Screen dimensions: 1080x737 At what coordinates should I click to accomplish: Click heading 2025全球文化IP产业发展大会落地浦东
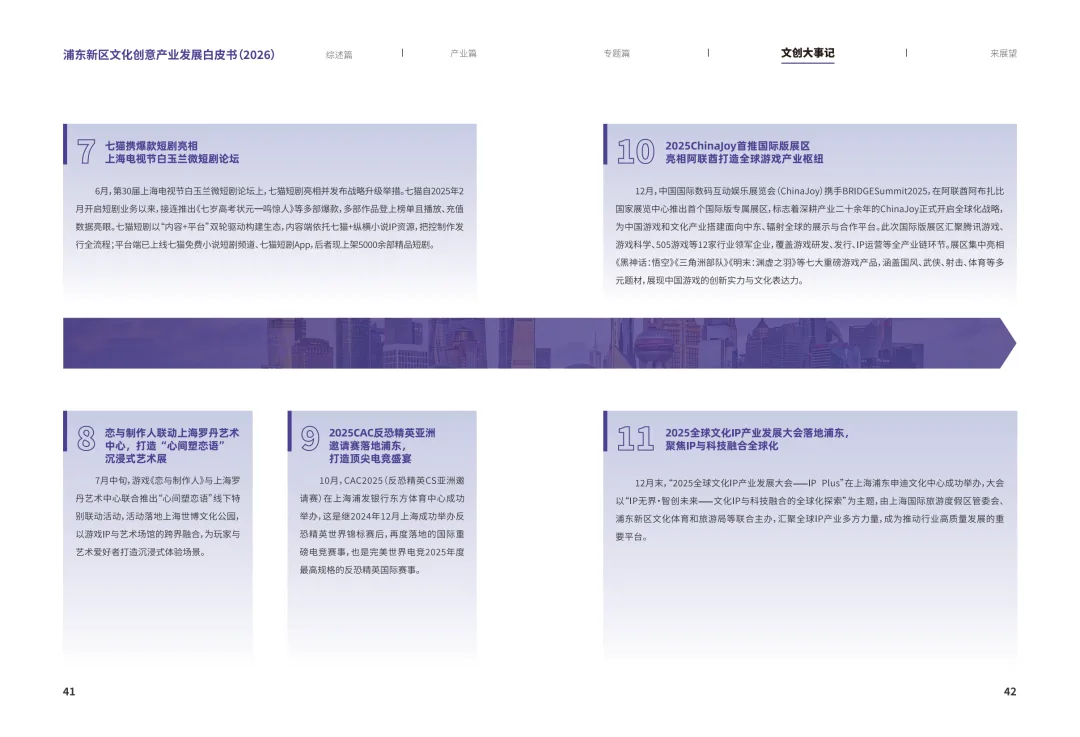click(756, 433)
